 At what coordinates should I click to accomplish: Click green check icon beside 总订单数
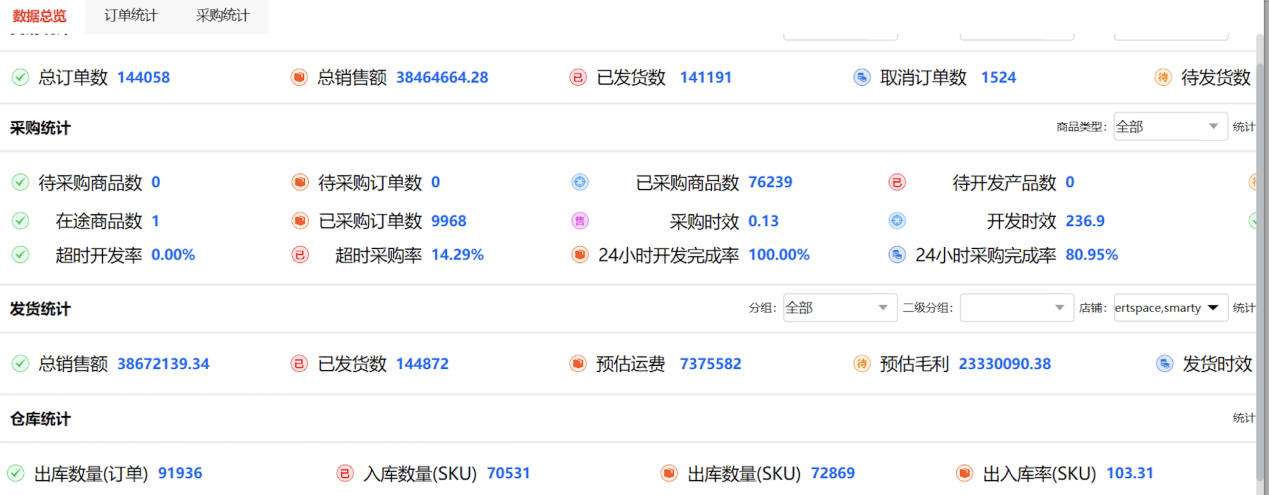pyautogui.click(x=20, y=77)
